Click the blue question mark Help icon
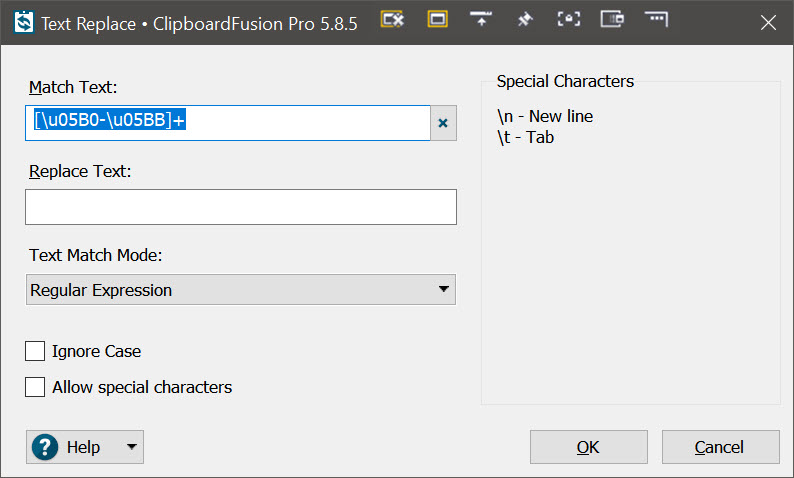794x478 pixels. (45, 447)
